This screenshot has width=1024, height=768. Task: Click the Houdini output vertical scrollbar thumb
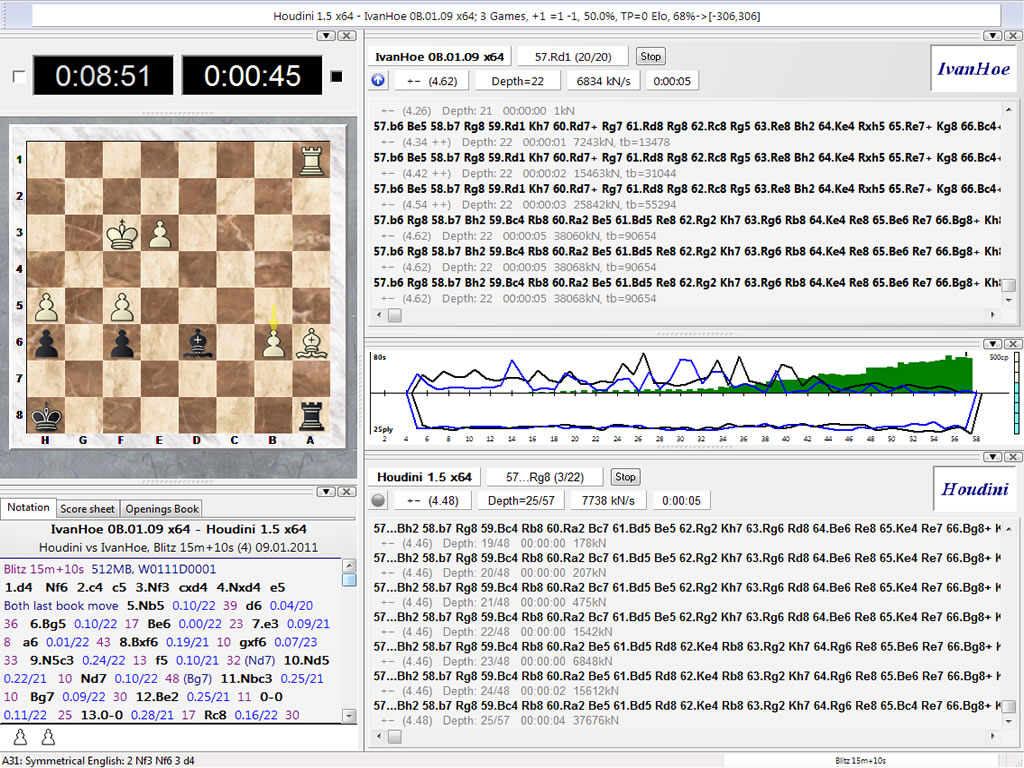click(1009, 706)
